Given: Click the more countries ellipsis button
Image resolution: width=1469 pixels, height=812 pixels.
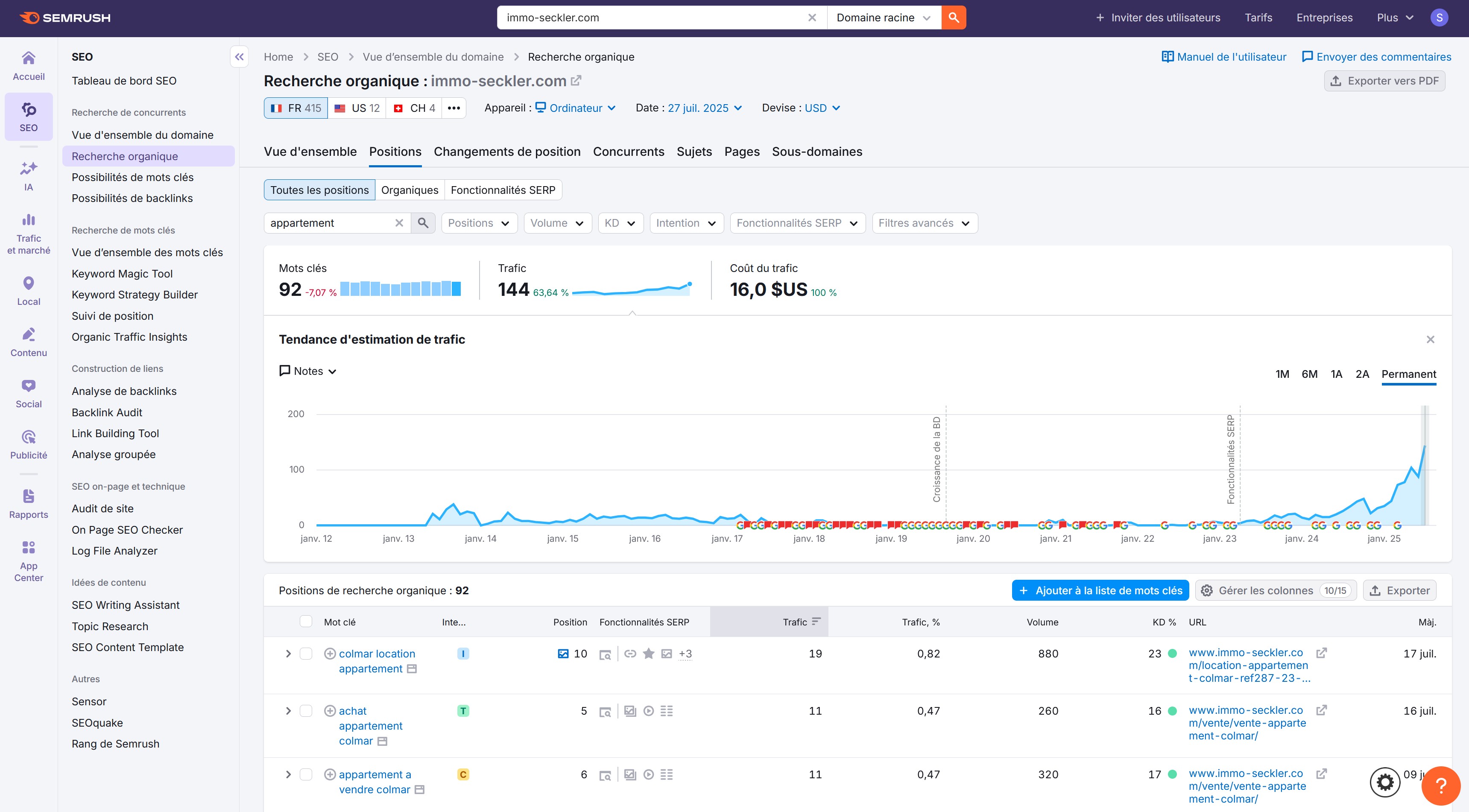Looking at the screenshot, I should (454, 108).
